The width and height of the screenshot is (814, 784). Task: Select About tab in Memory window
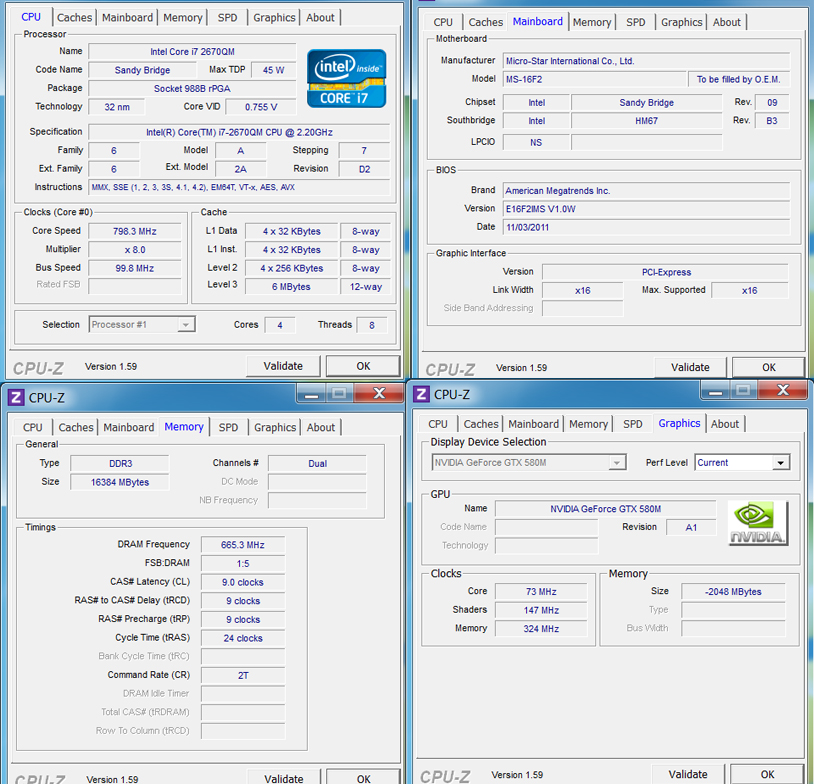pyautogui.click(x=320, y=427)
